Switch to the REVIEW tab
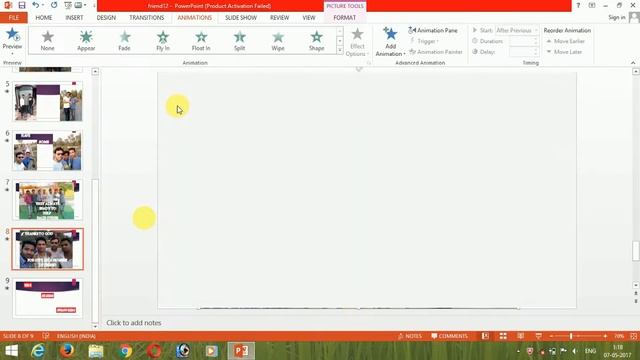This screenshot has width=640, height=360. 279,18
